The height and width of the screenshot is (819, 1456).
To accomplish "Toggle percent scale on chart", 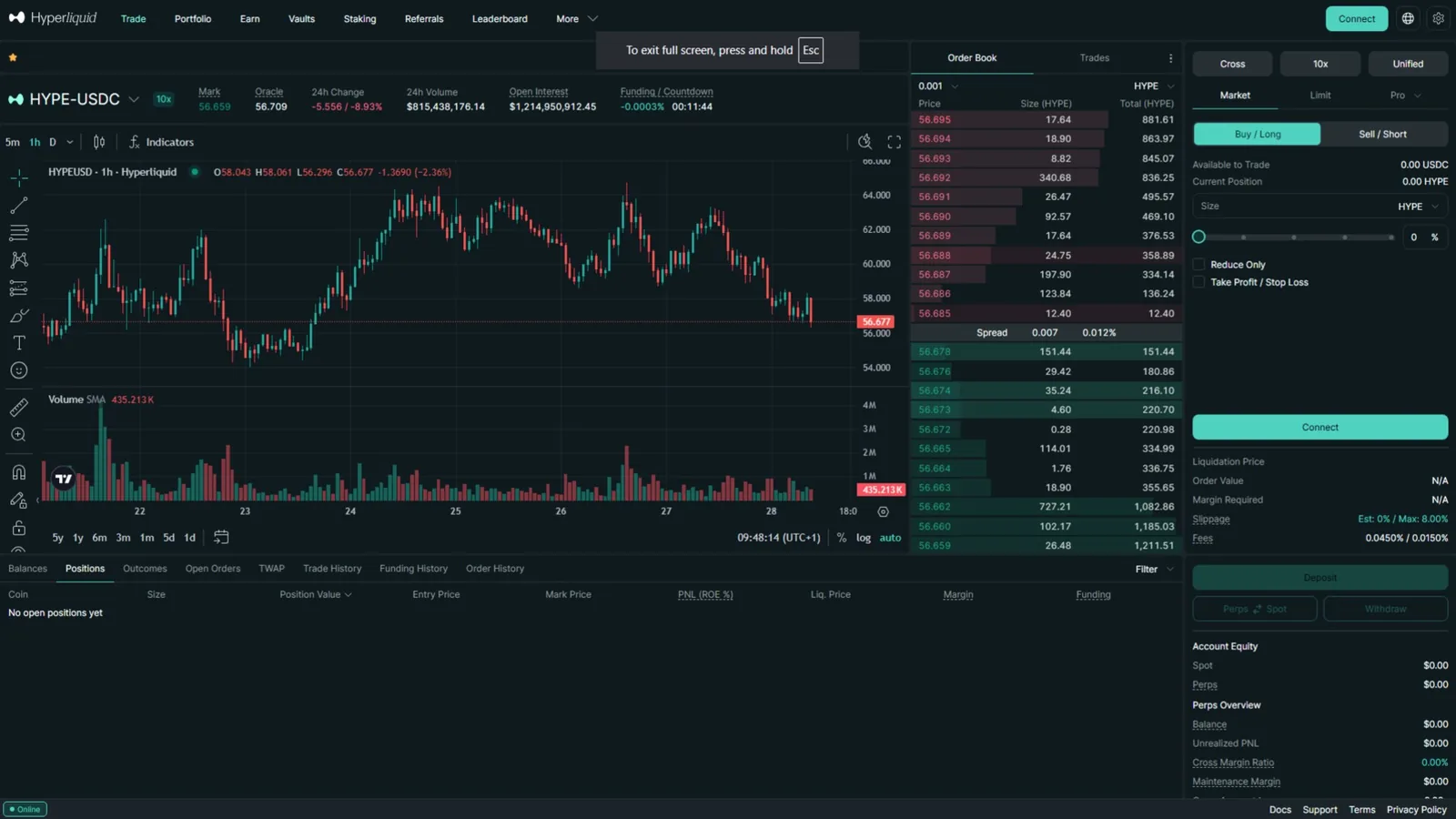I will (x=842, y=538).
